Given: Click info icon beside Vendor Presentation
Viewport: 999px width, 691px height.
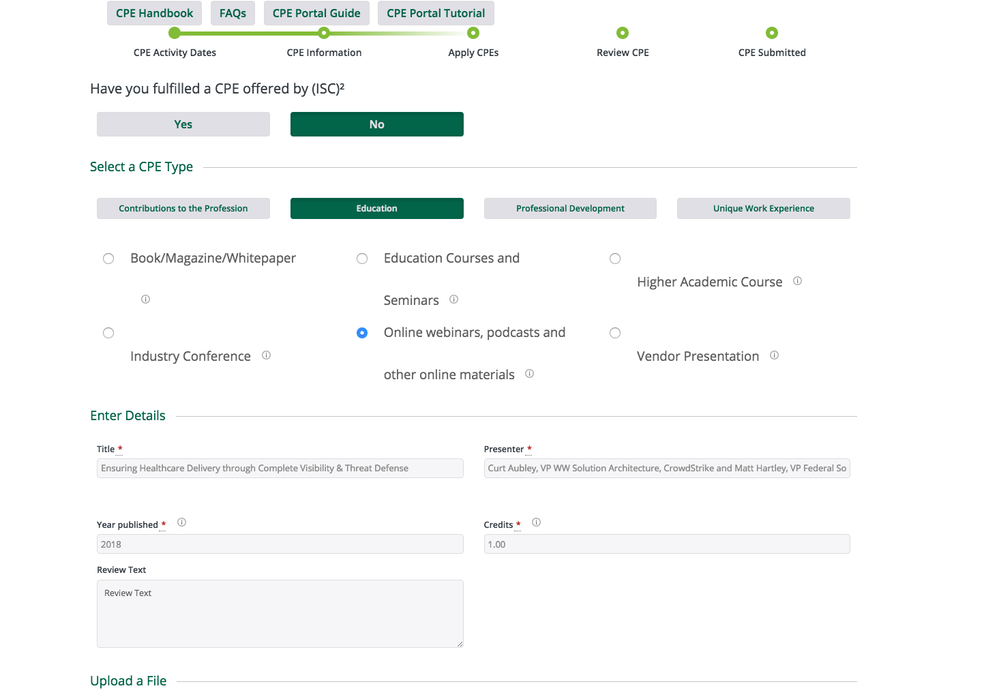Looking at the screenshot, I should pyautogui.click(x=774, y=355).
